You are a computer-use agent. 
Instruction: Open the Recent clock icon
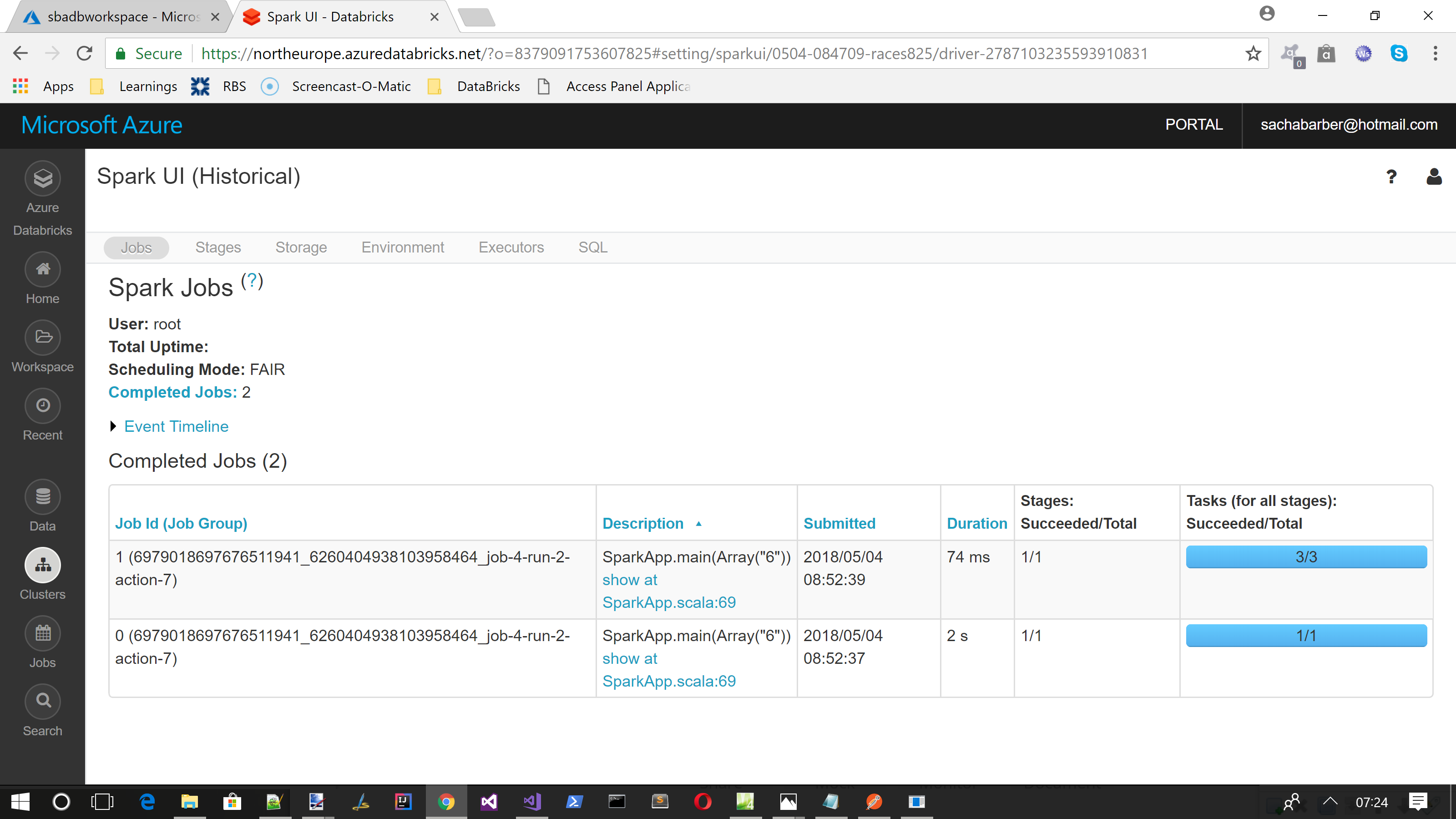tap(43, 406)
